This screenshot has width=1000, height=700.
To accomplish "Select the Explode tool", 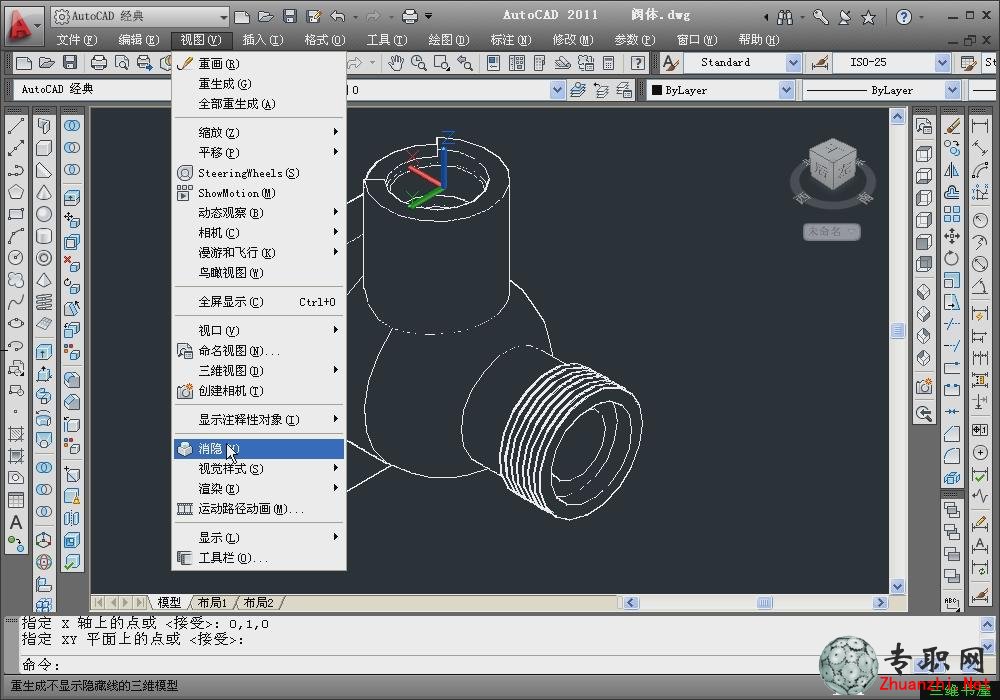I will 952,478.
